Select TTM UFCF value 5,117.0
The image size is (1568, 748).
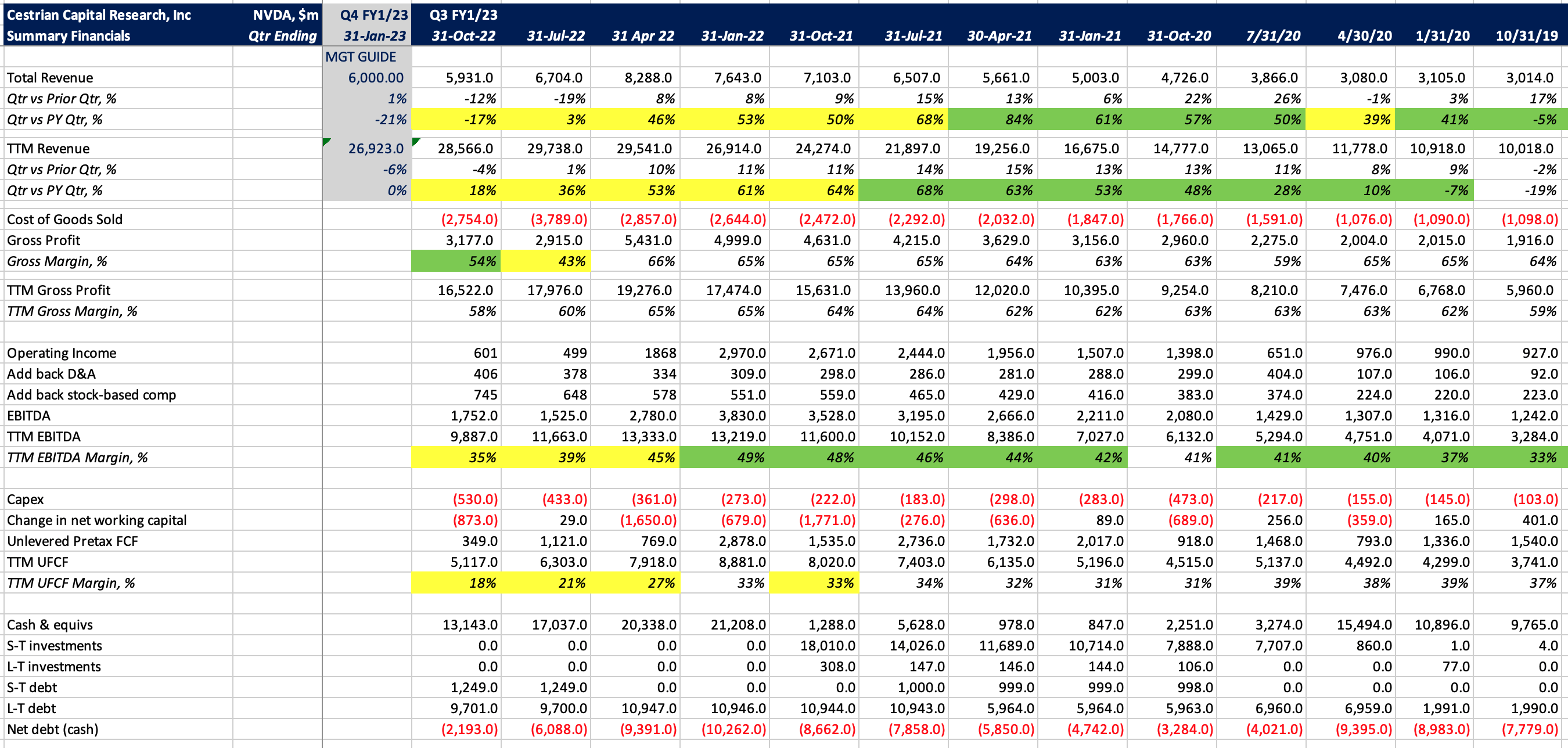point(473,562)
